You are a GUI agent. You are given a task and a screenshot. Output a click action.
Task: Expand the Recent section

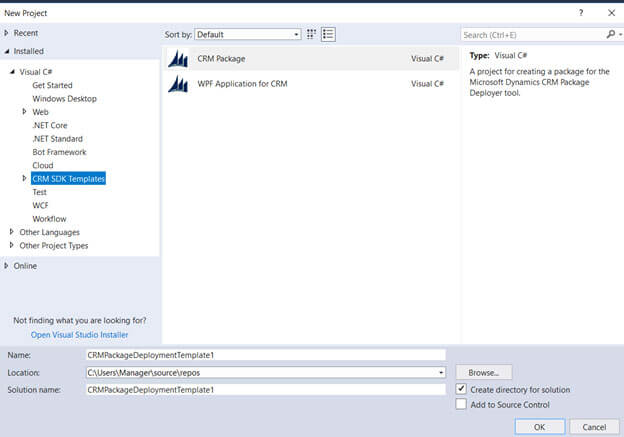click(6, 33)
